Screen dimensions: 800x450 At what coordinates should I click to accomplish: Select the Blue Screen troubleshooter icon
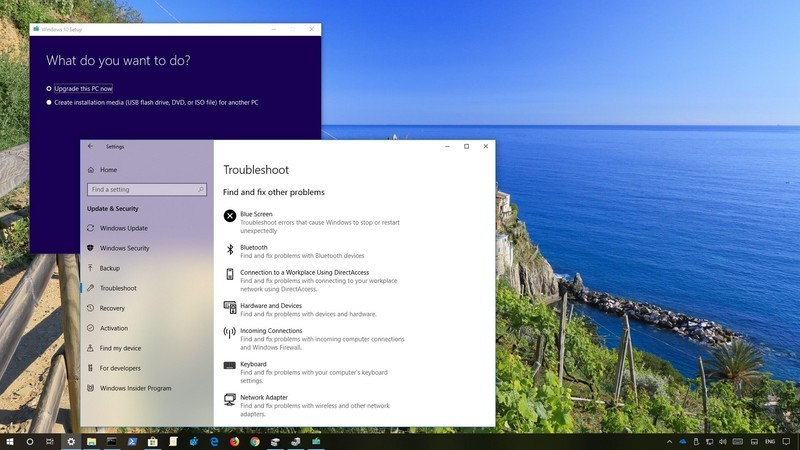click(230, 216)
